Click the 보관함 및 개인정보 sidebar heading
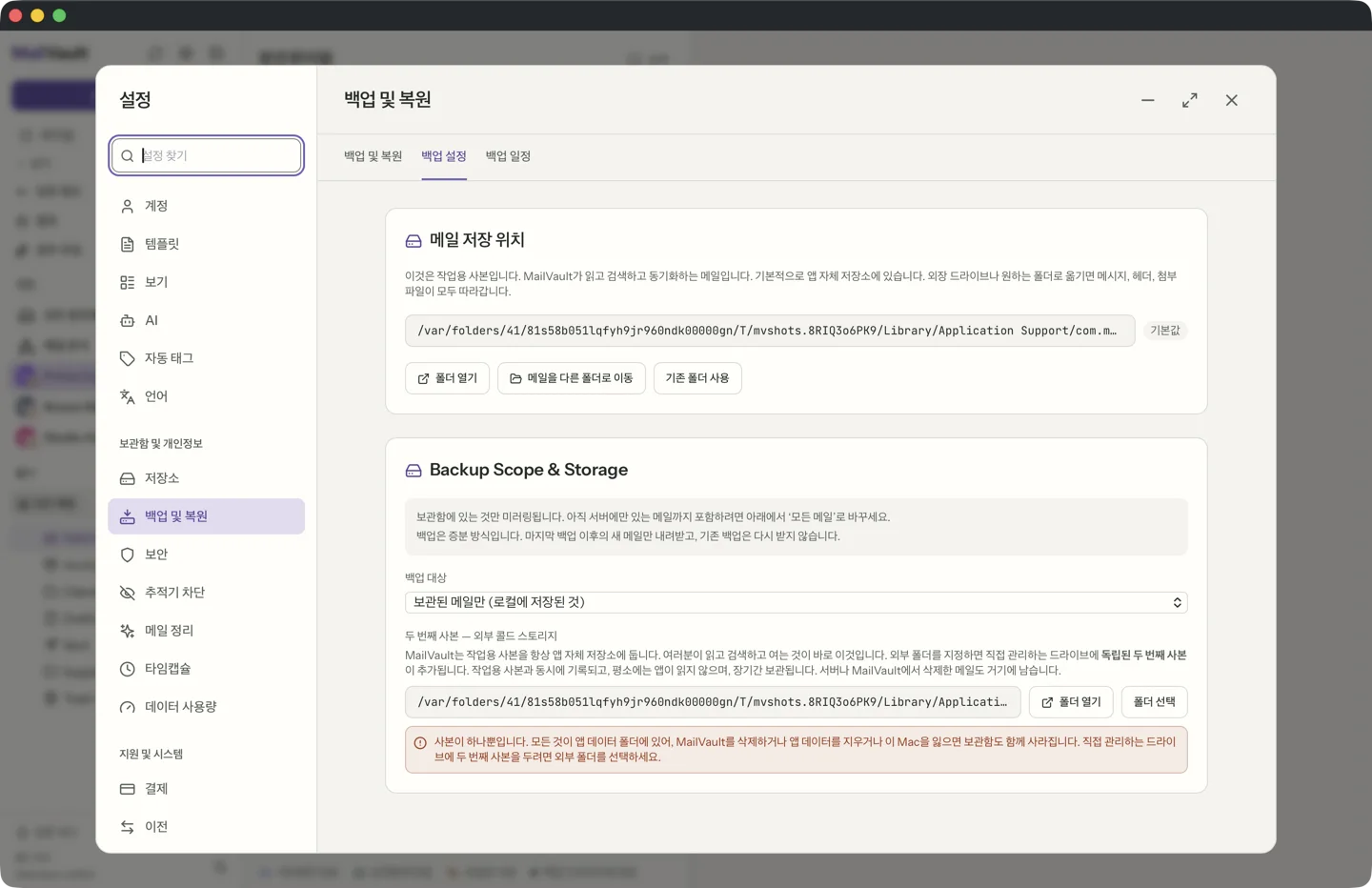Screen dimensions: 1372x888 [x=161, y=444]
